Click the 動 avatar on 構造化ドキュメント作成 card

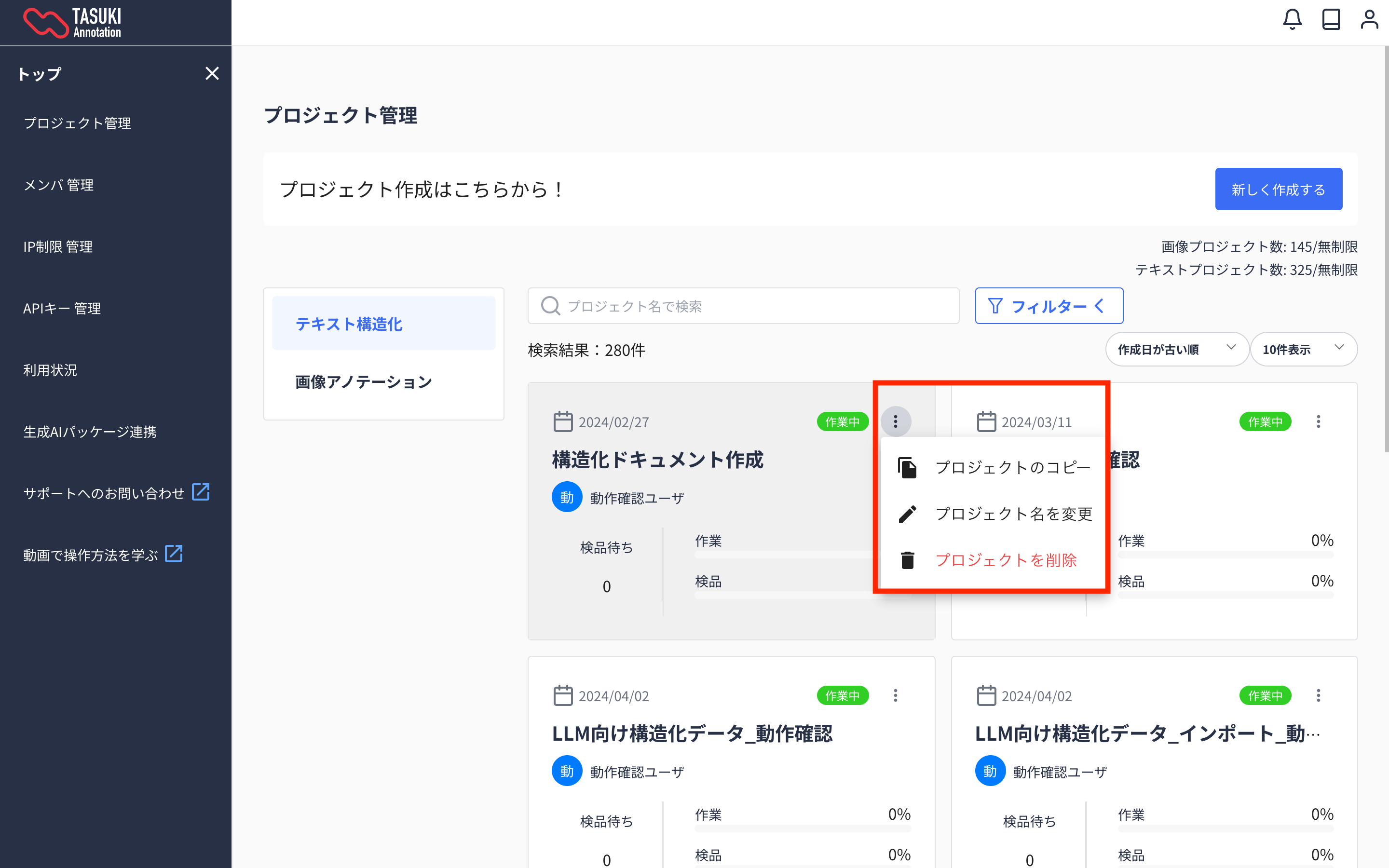567,497
